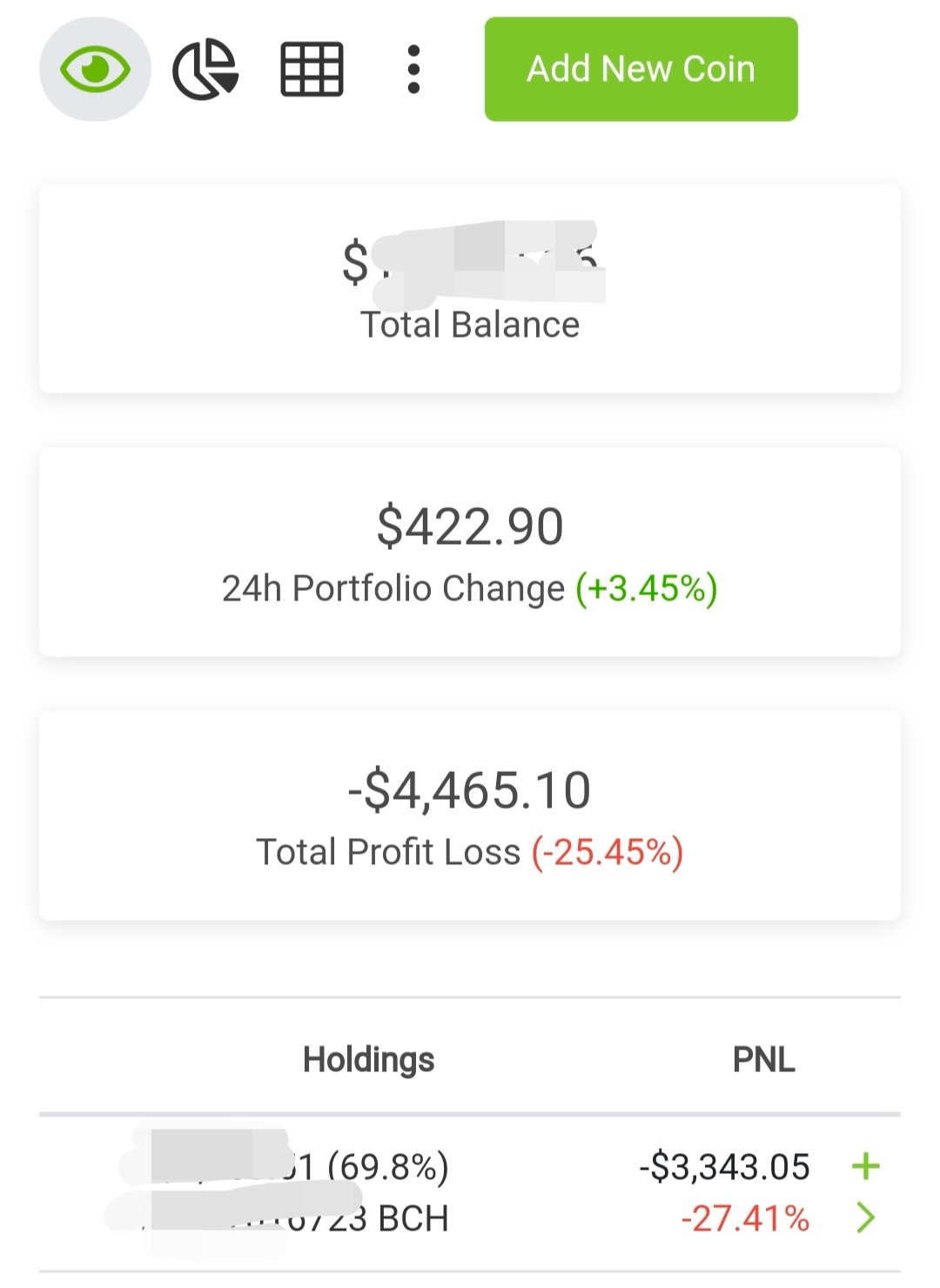
Task: Toggle the green eye balance visibility icon
Action: point(95,69)
